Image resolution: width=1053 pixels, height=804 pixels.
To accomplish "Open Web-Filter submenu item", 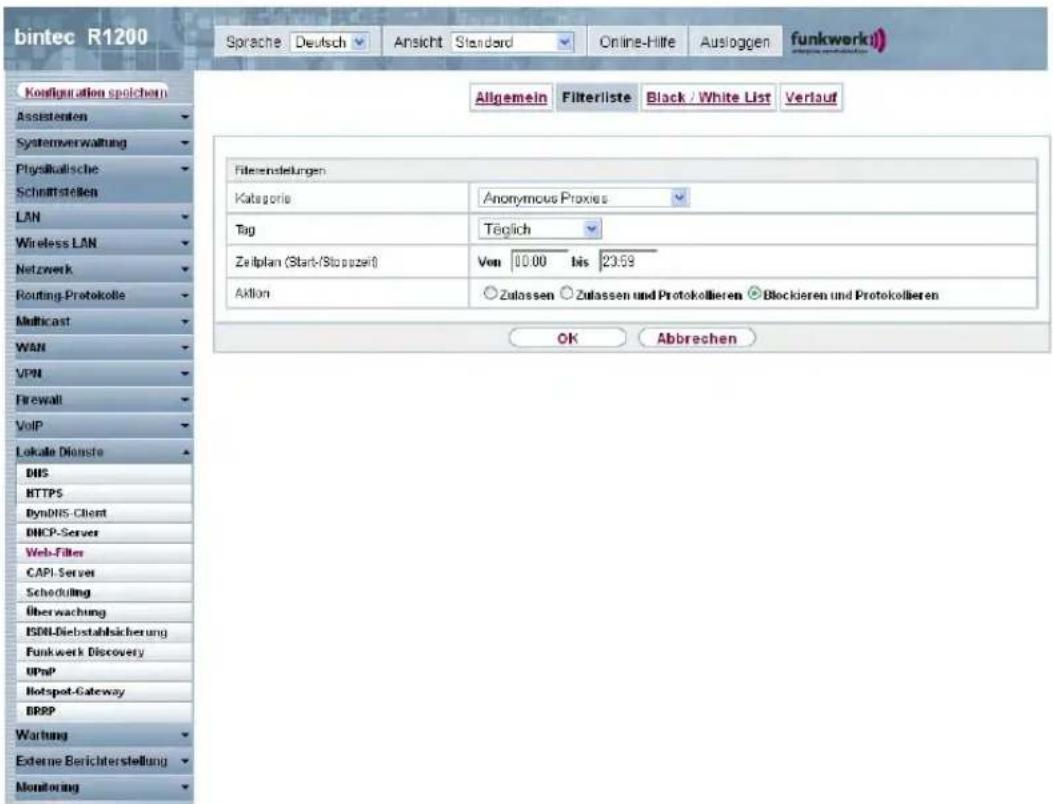I will pos(103,553).
